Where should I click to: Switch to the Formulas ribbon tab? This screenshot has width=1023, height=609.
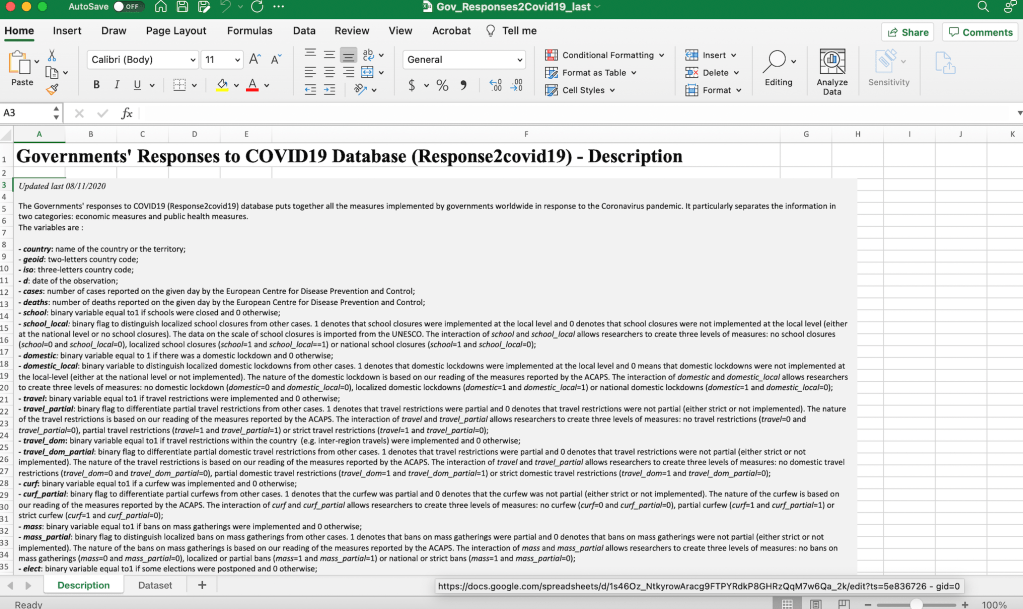click(x=249, y=31)
